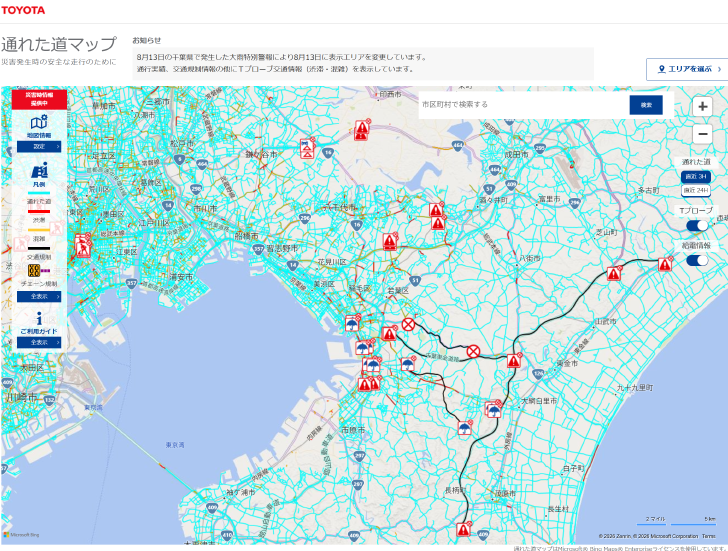728x551 pixels.
Task: Open the upper warning marker south of 佐倉
Action: pyautogui.click(x=436, y=210)
